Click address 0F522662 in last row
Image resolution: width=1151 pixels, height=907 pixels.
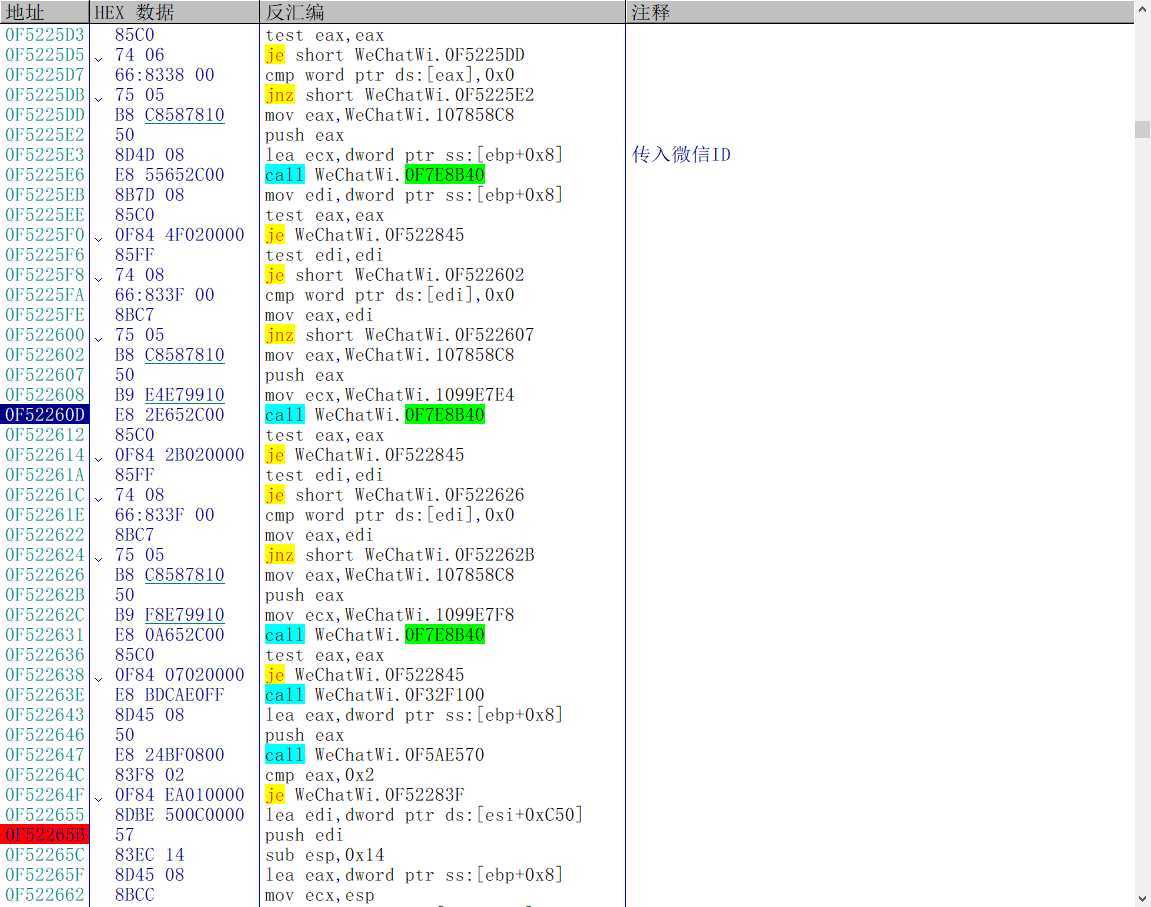(x=45, y=895)
